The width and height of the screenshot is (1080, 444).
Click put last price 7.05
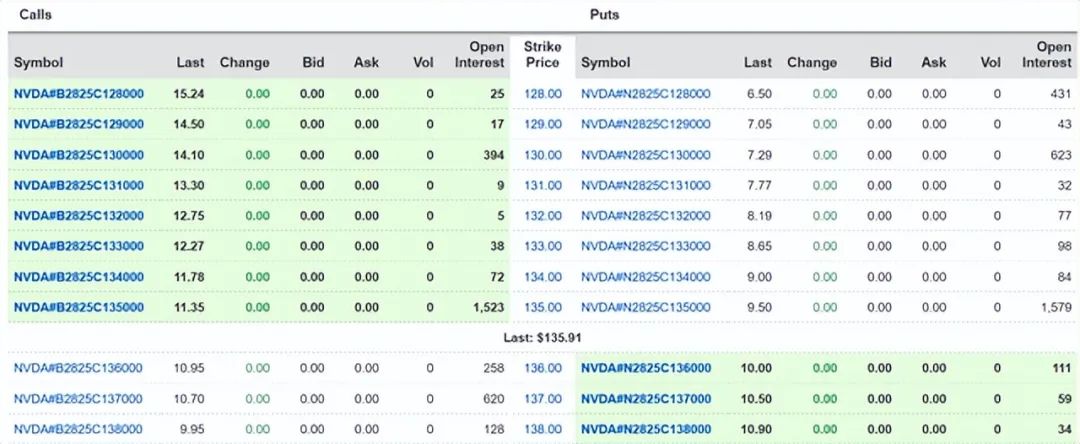point(759,125)
